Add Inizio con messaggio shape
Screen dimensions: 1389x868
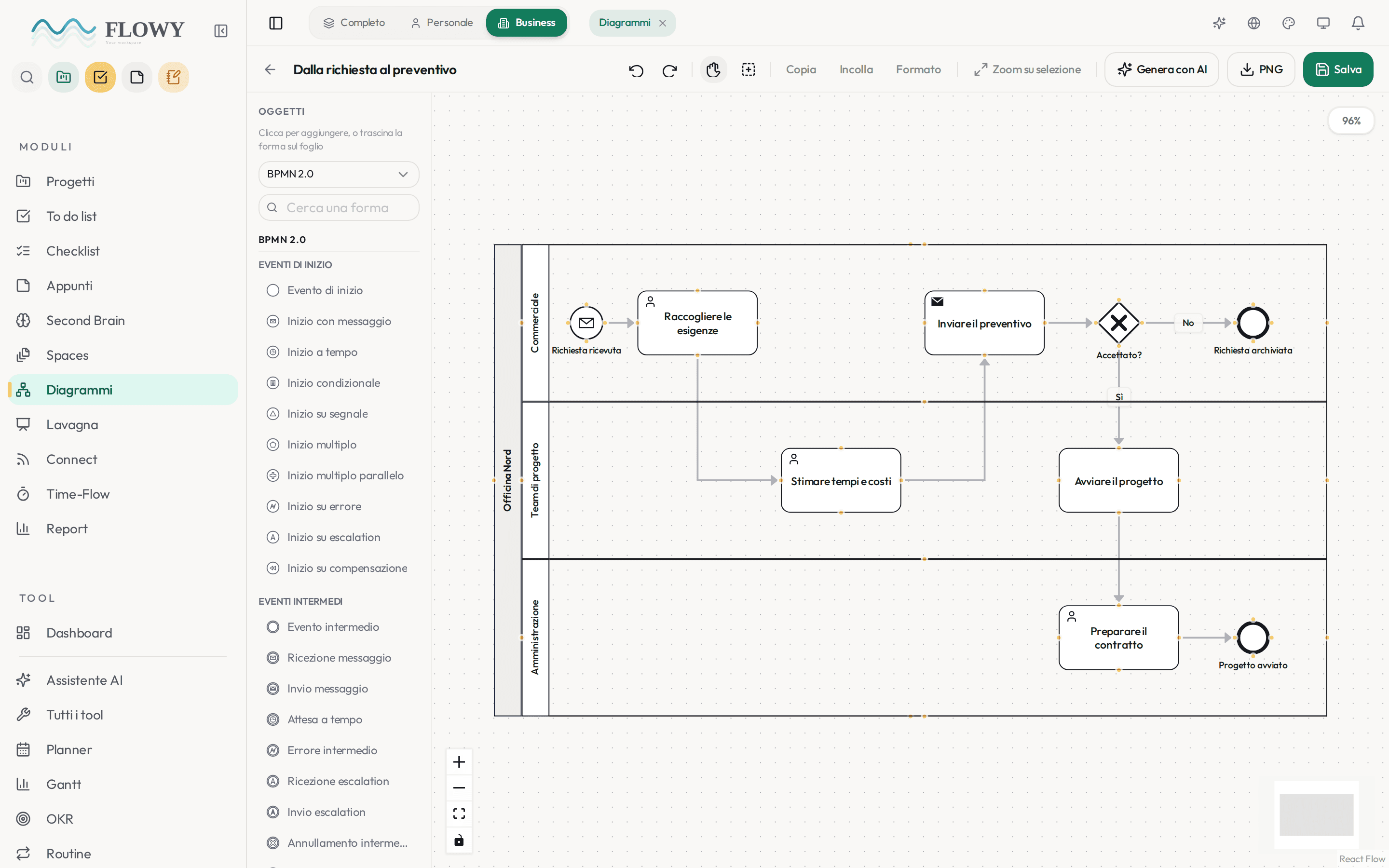(339, 321)
